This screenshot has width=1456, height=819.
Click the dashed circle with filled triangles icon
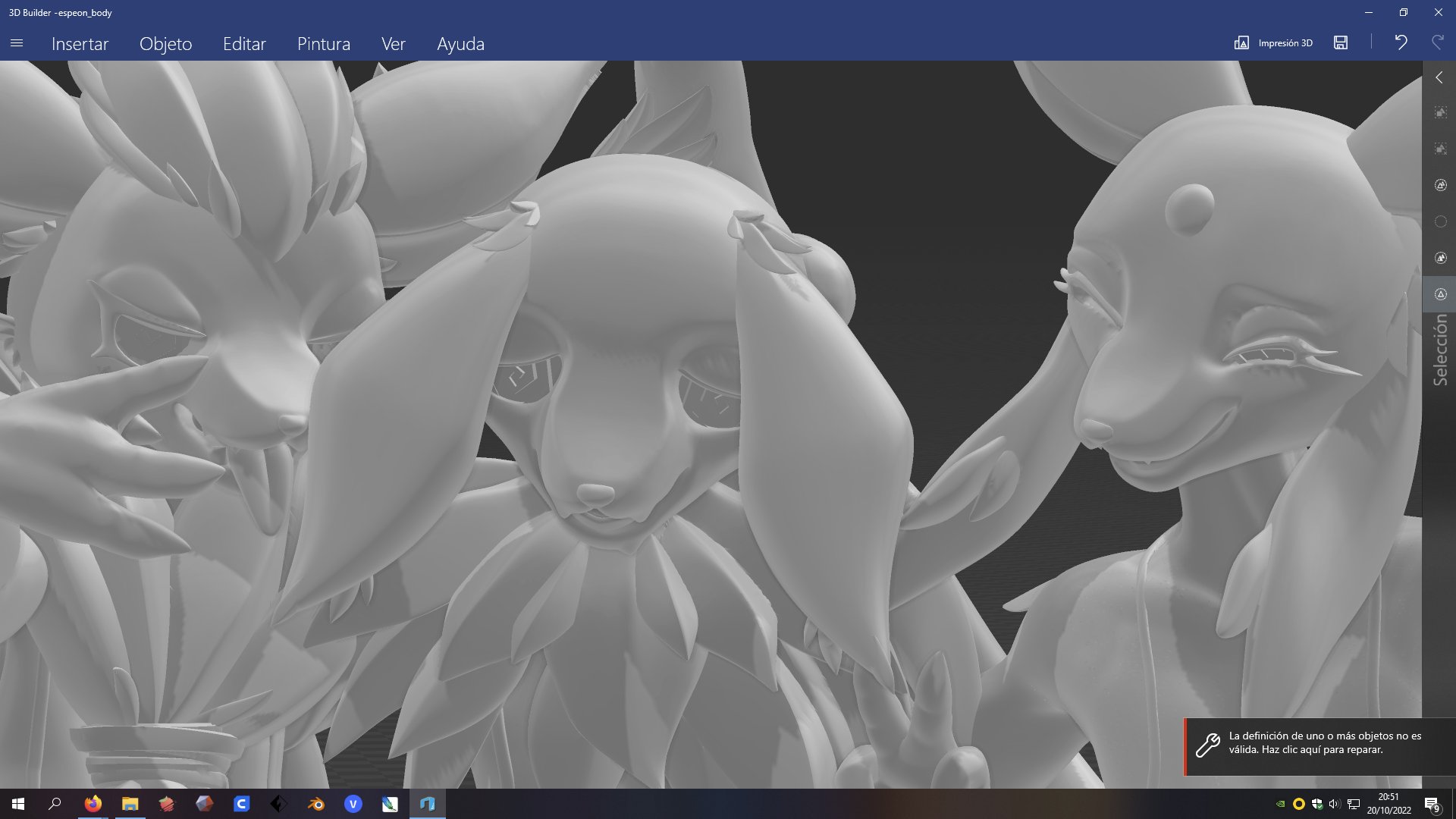(x=1440, y=258)
